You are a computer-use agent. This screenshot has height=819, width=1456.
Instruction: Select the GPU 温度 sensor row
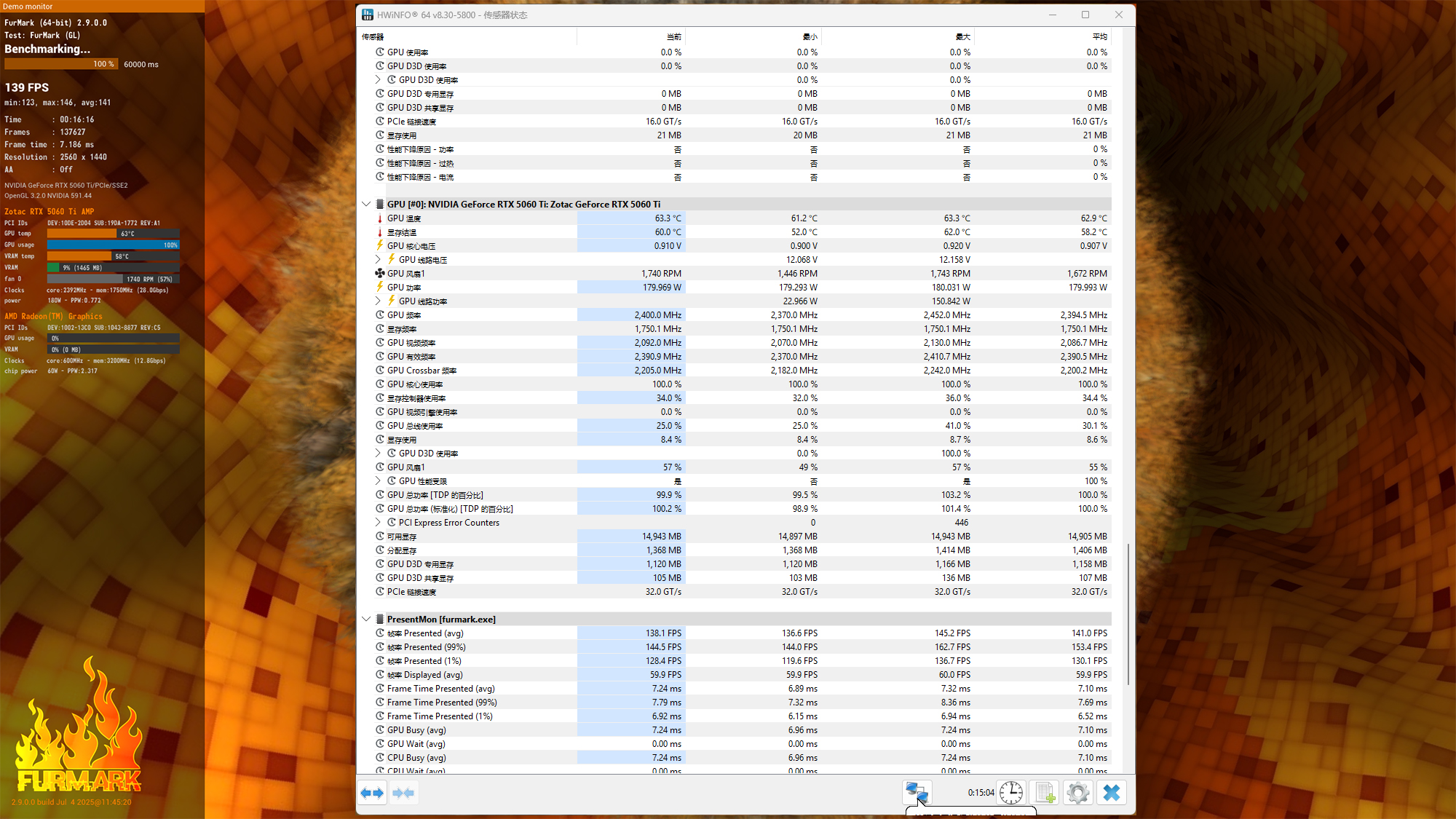coord(405,218)
